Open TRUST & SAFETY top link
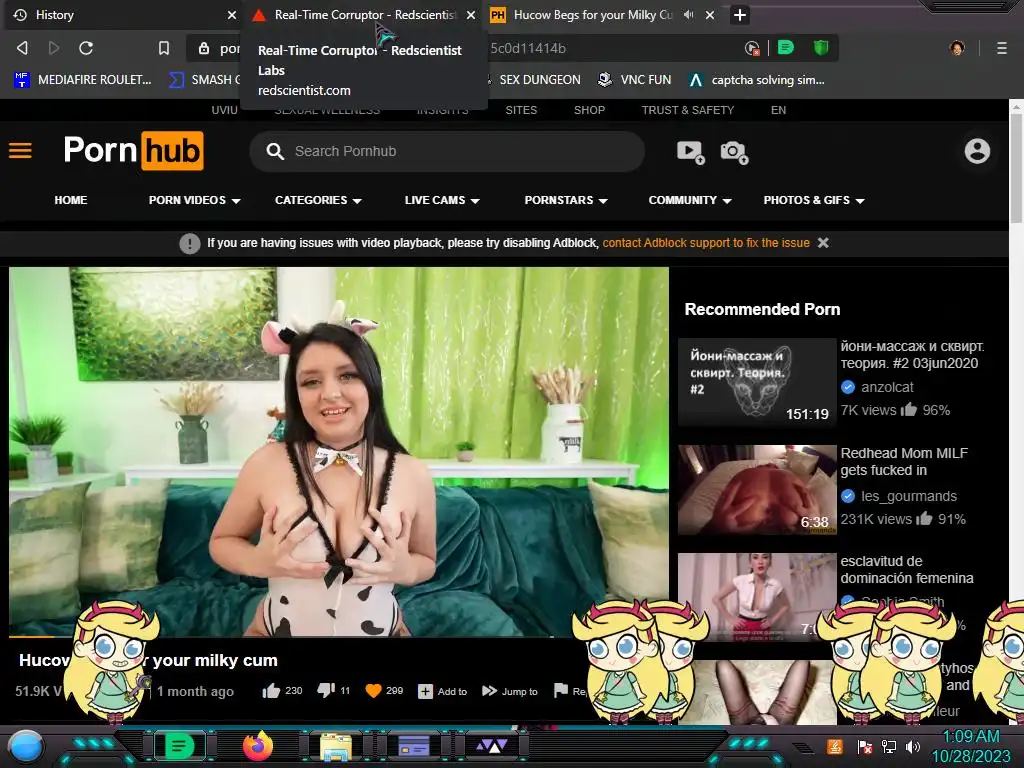The width and height of the screenshot is (1024, 768). pyautogui.click(x=688, y=110)
